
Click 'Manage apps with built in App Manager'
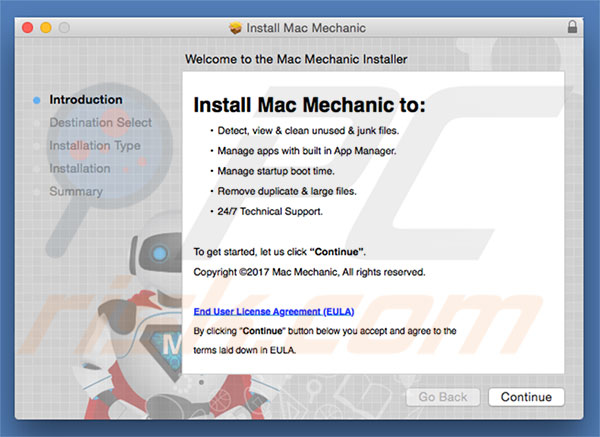pyautogui.click(x=307, y=151)
